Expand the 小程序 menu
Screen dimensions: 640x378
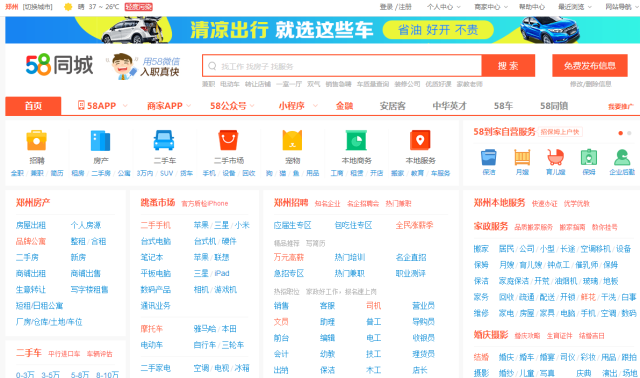click(x=298, y=106)
